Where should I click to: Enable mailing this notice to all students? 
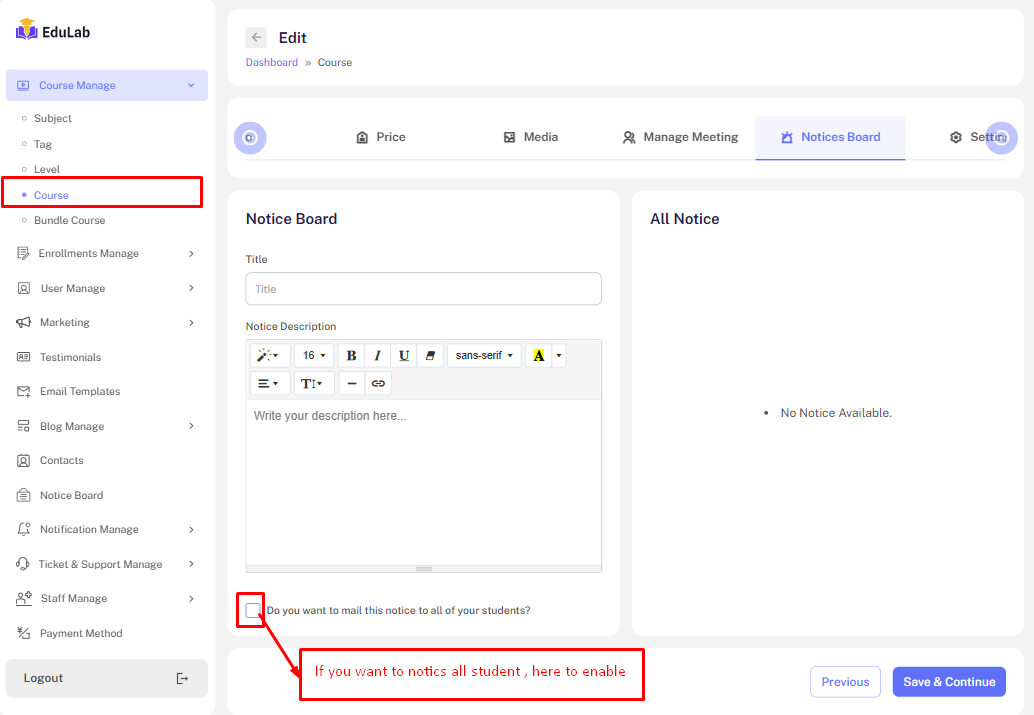[x=253, y=610]
